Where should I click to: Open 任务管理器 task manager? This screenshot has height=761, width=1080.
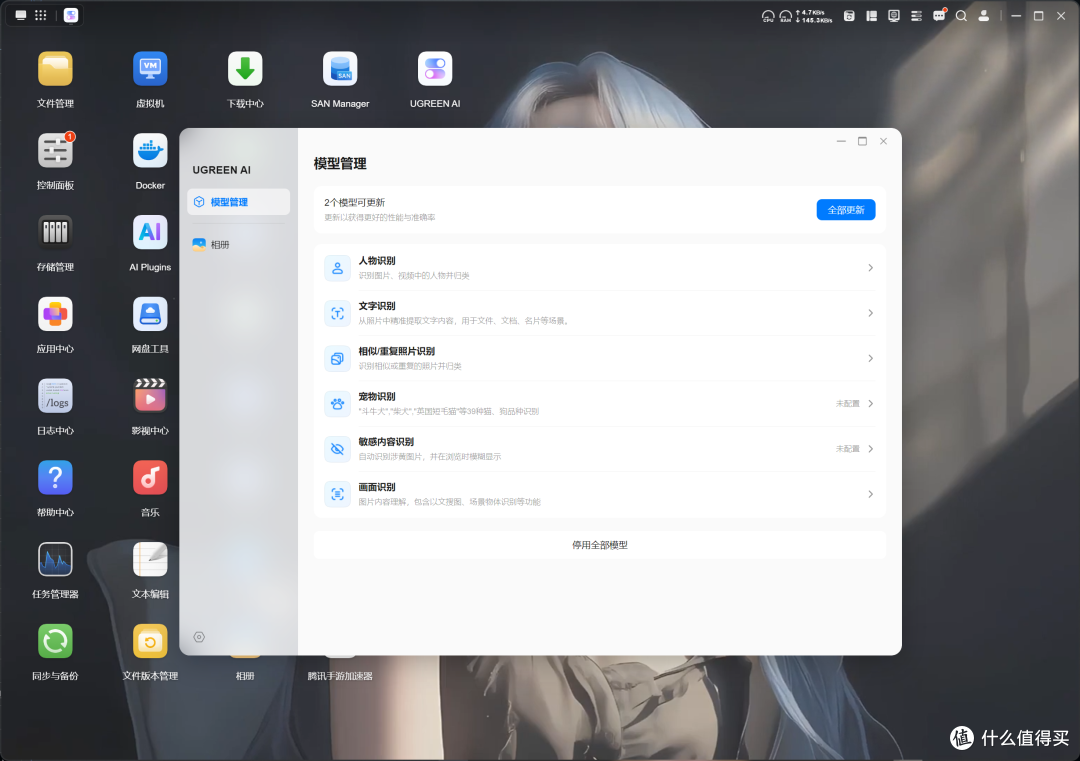[55, 559]
